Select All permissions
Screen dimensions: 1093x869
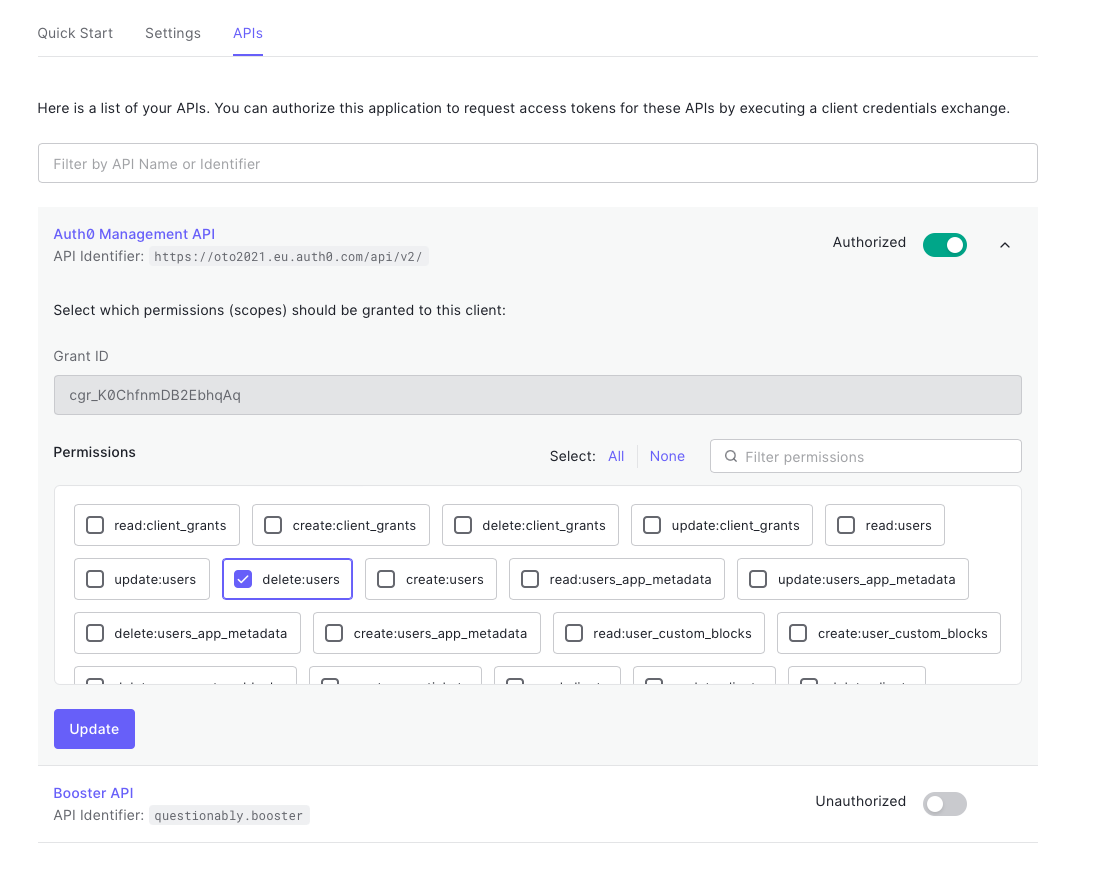(x=616, y=456)
